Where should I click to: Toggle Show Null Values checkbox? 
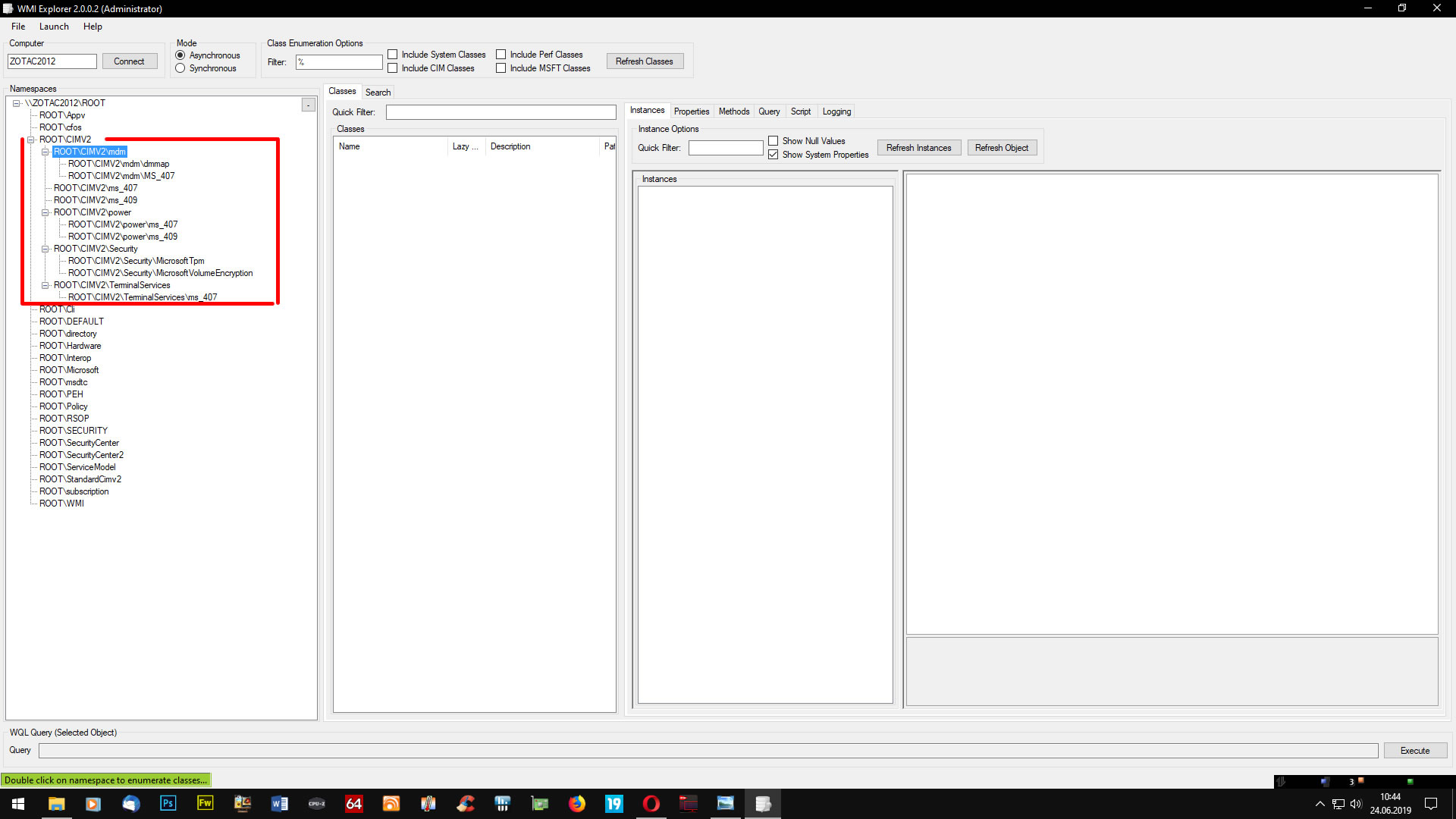pyautogui.click(x=773, y=141)
